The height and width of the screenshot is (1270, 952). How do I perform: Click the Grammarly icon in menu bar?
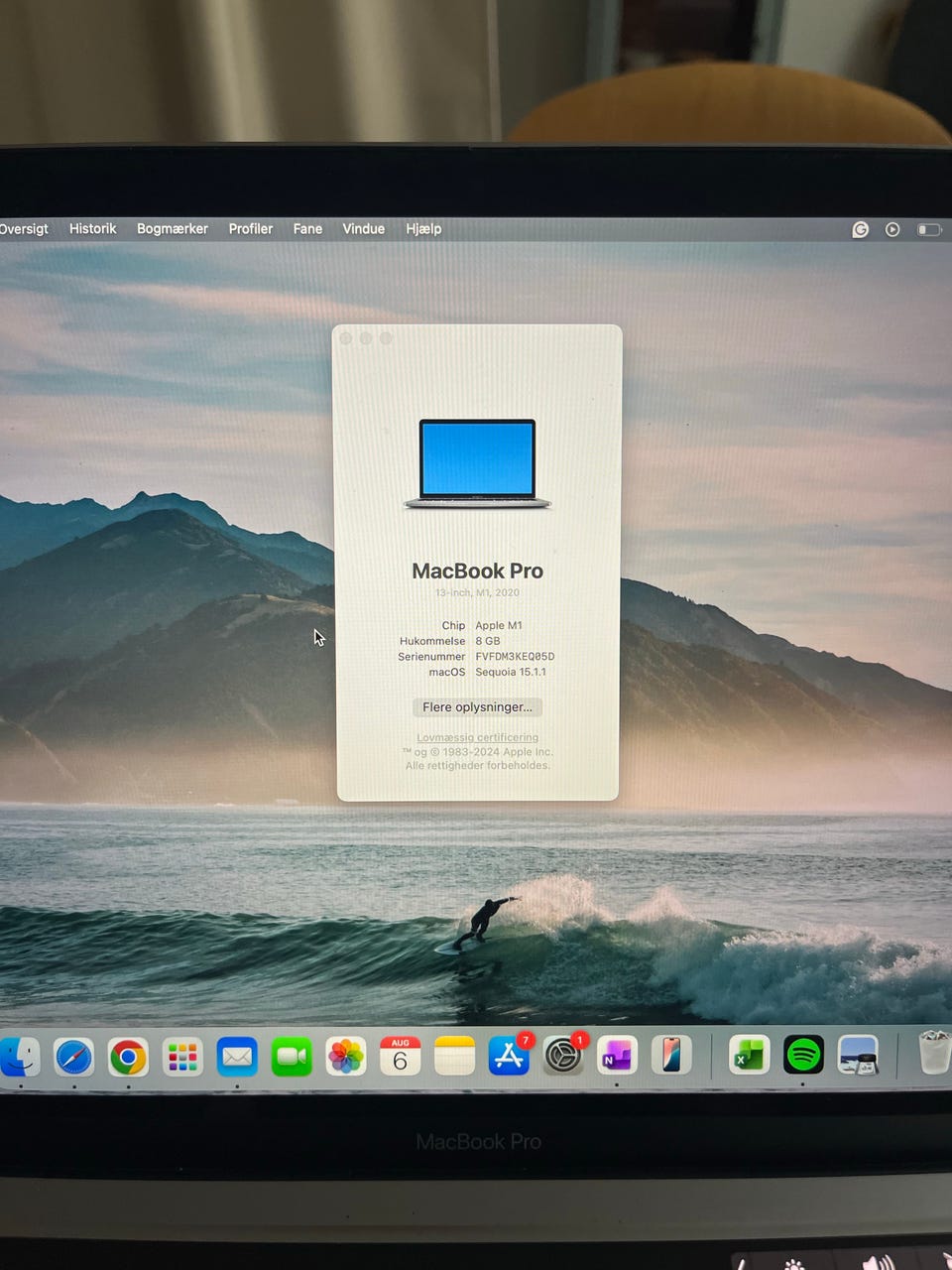pos(860,229)
